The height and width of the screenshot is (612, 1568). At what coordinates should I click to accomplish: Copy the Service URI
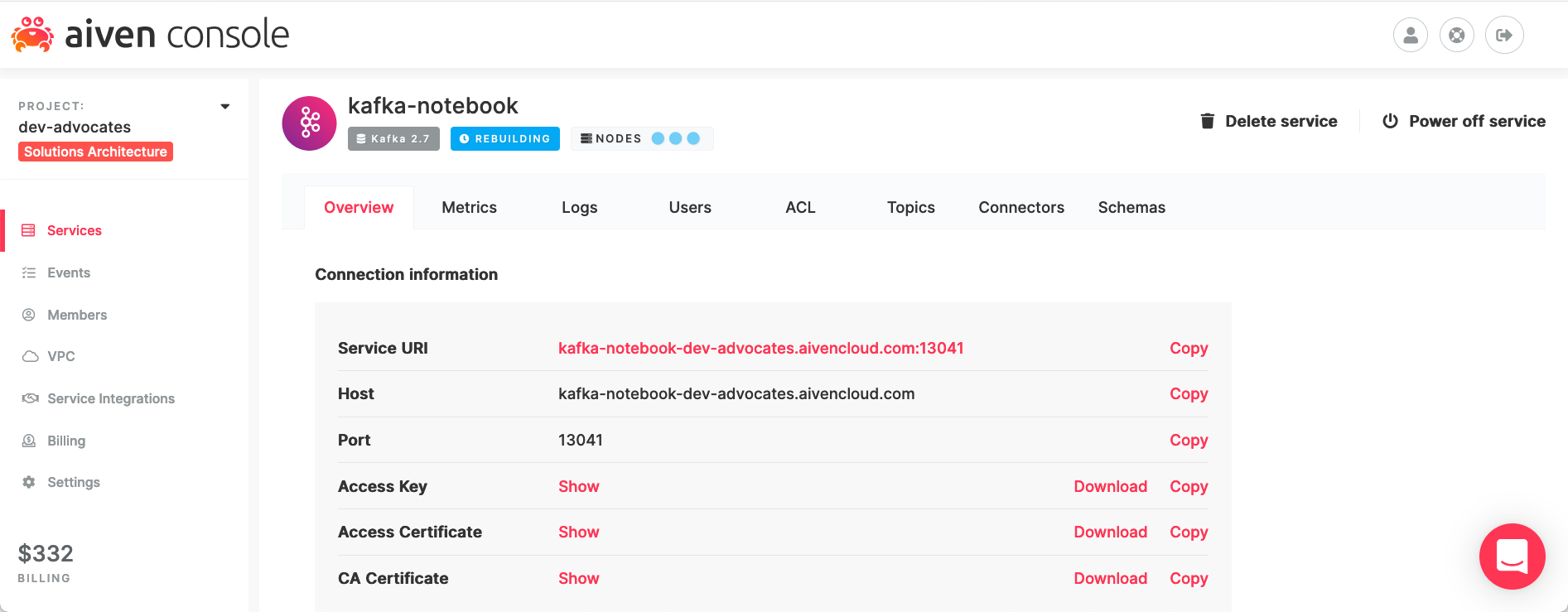[1189, 348]
